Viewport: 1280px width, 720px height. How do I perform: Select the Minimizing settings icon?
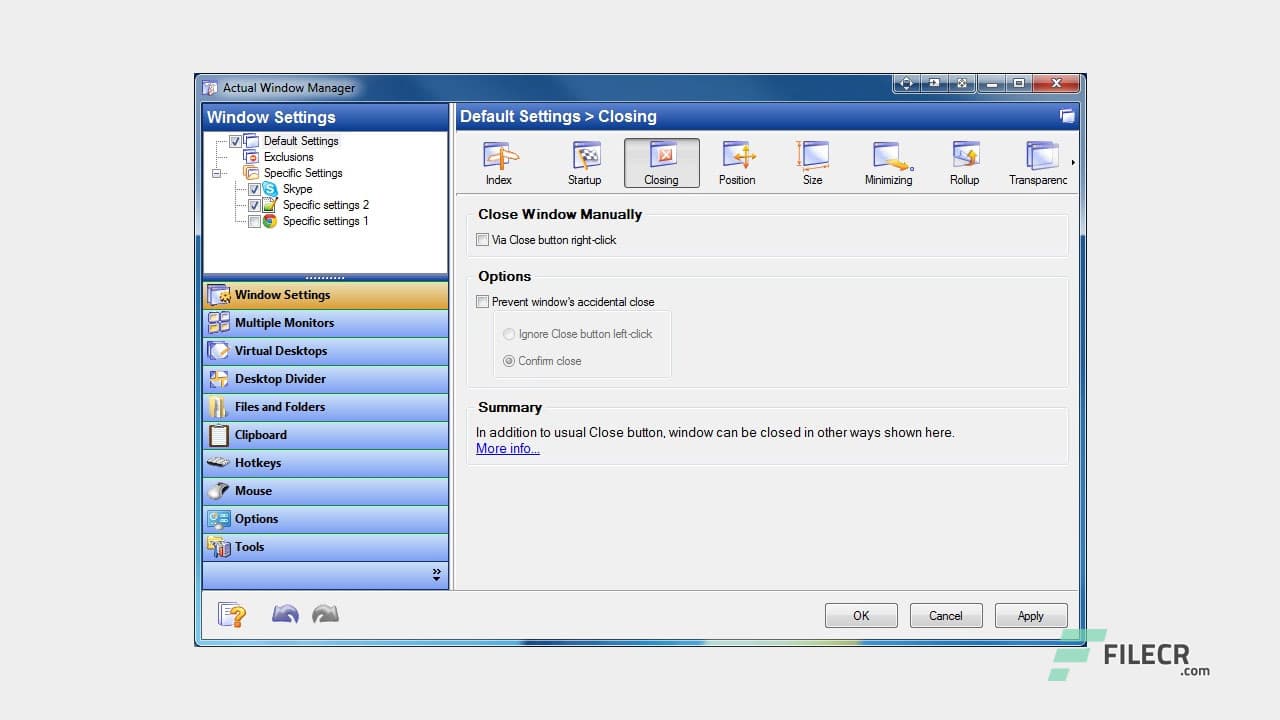point(888,160)
